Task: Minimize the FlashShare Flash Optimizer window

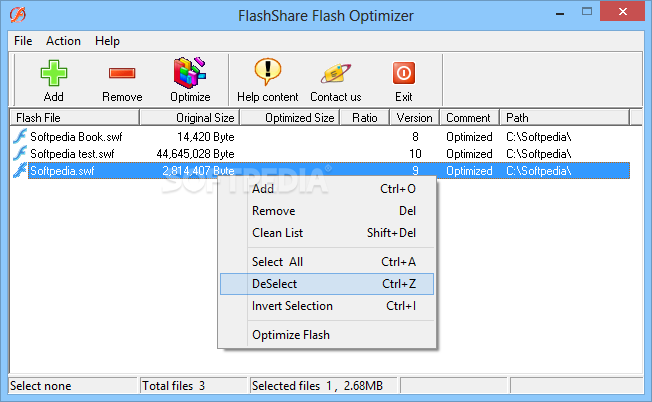Action: tap(560, 12)
